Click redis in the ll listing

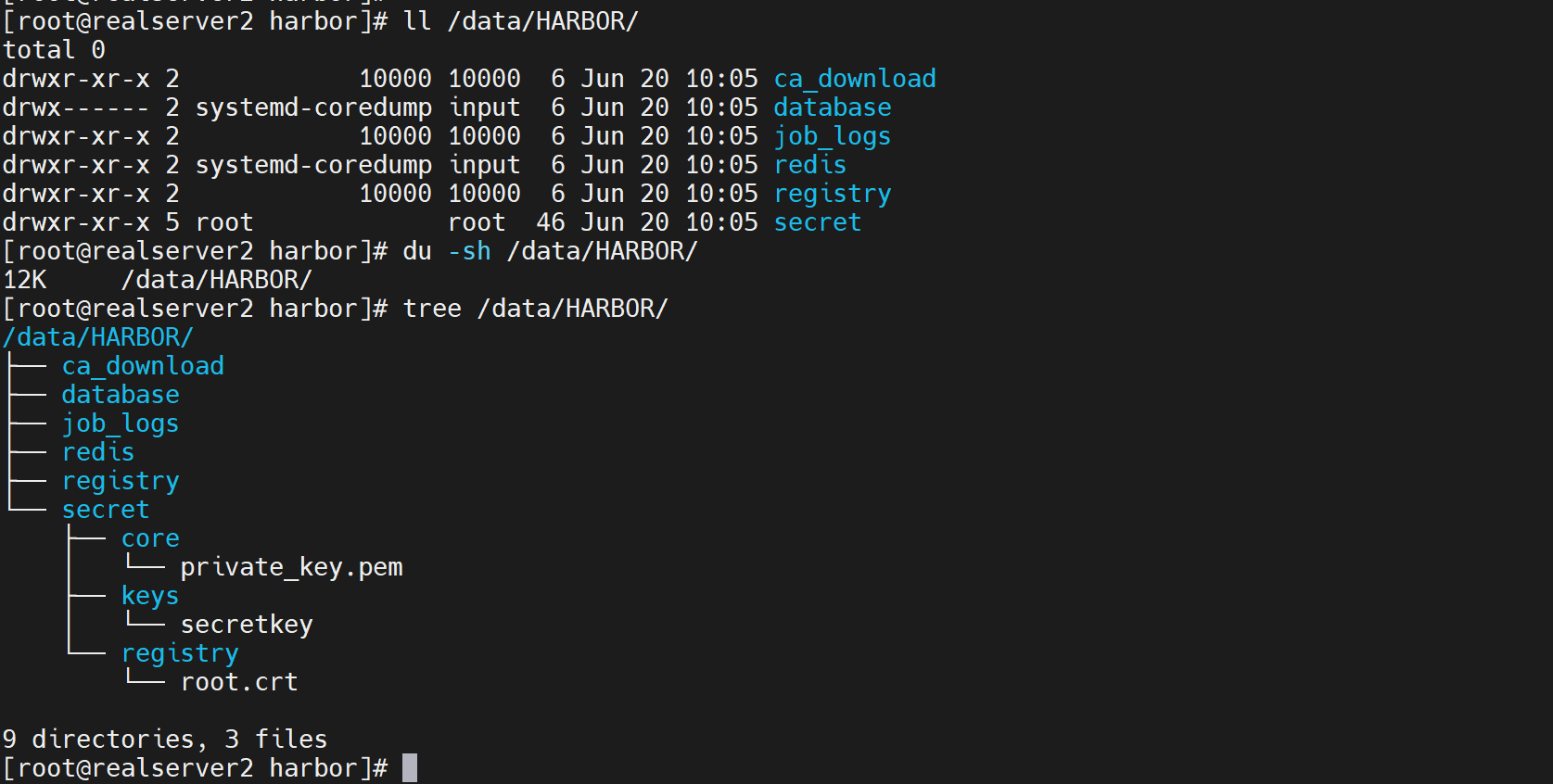coord(810,165)
